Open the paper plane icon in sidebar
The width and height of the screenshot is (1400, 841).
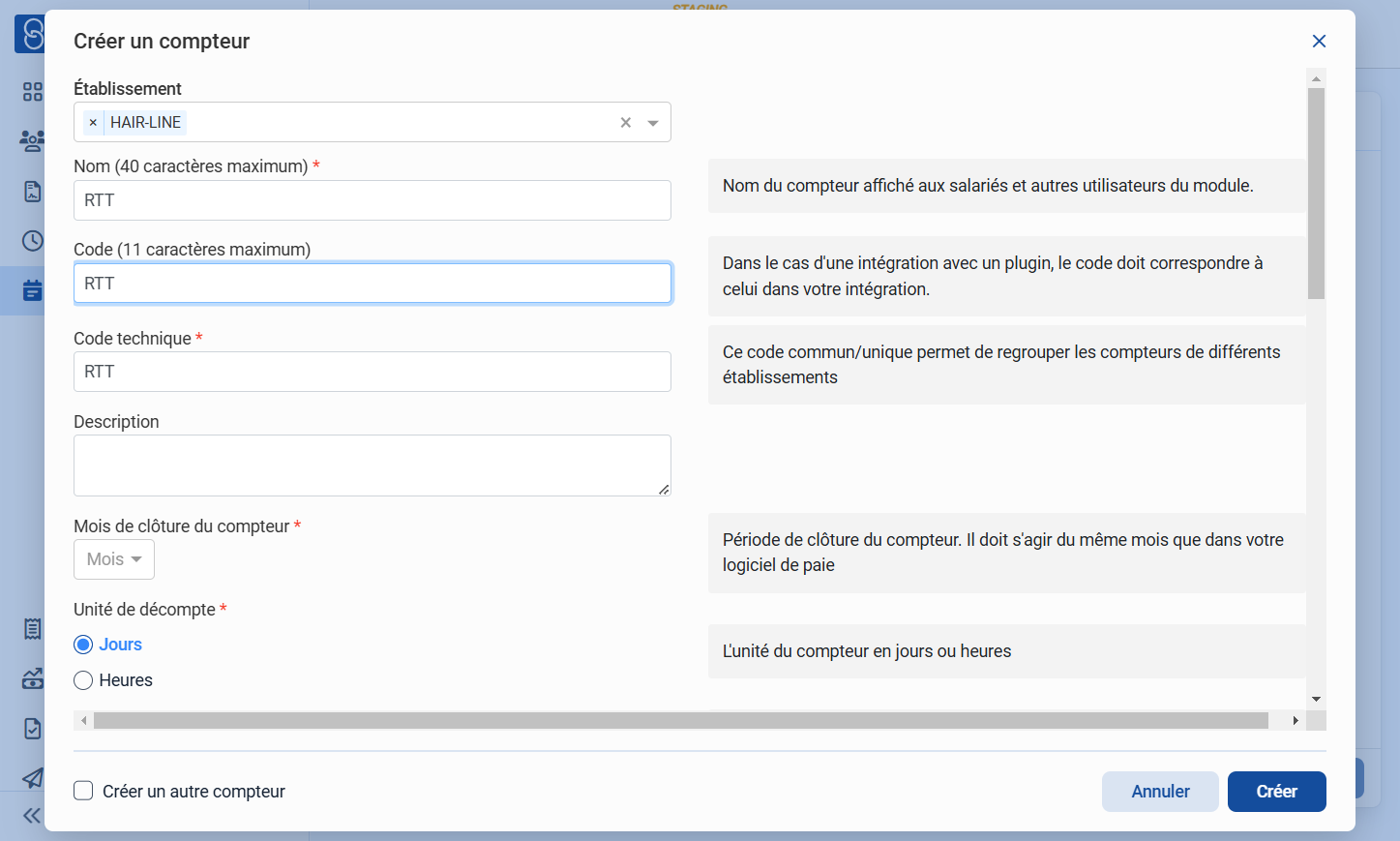(x=33, y=778)
